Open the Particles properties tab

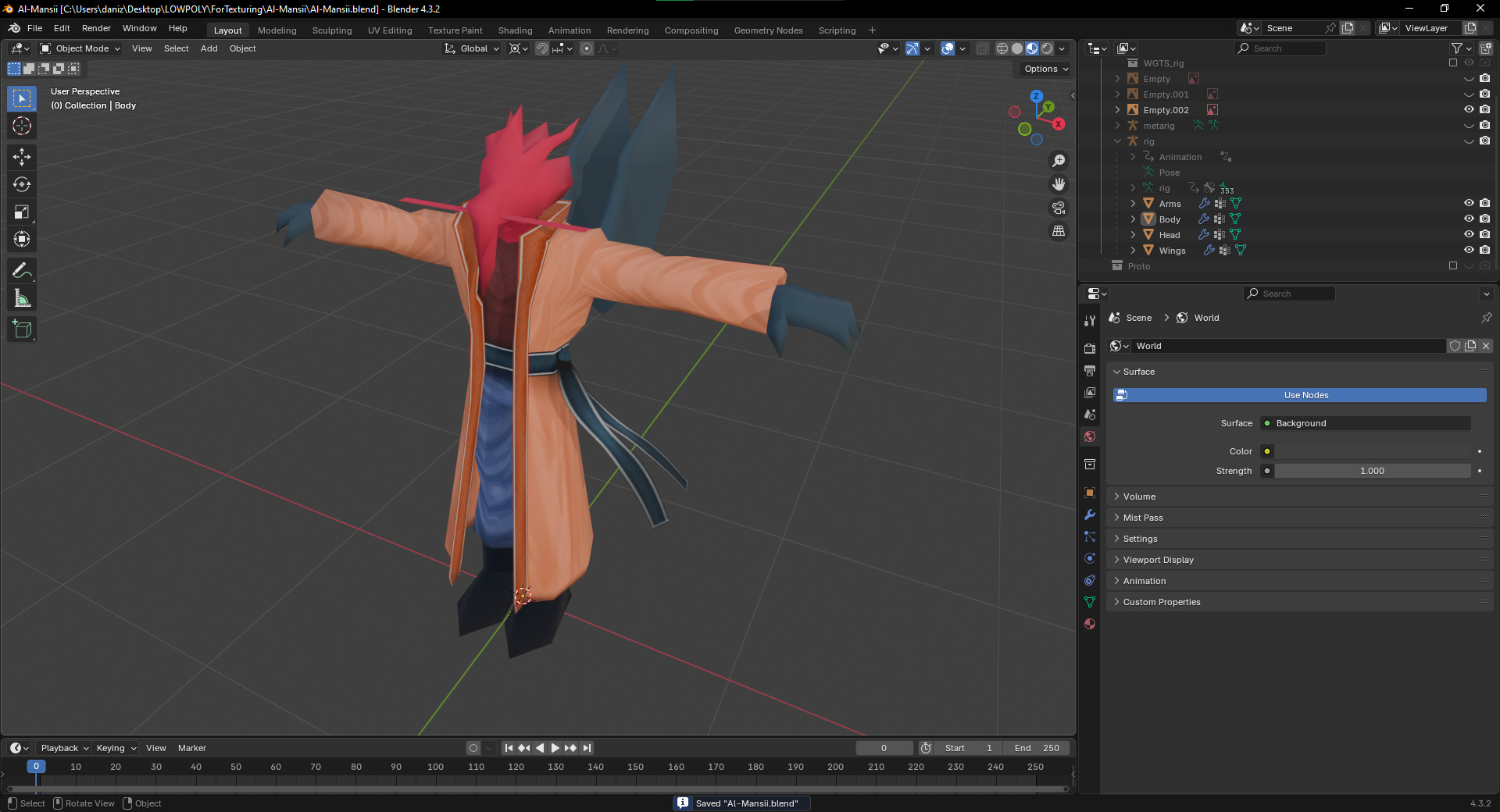[1090, 536]
